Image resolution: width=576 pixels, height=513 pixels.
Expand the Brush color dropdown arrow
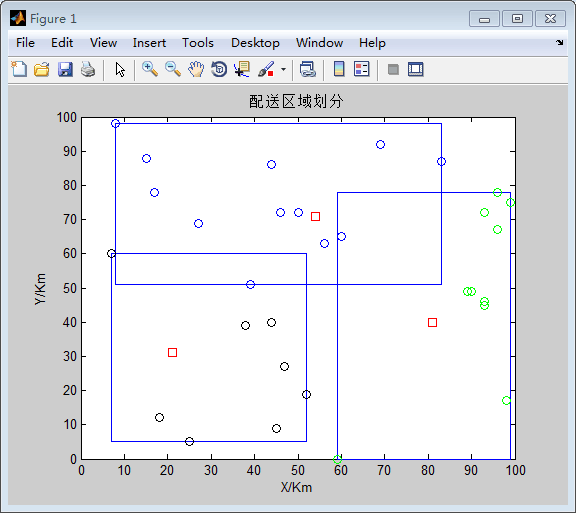click(283, 69)
